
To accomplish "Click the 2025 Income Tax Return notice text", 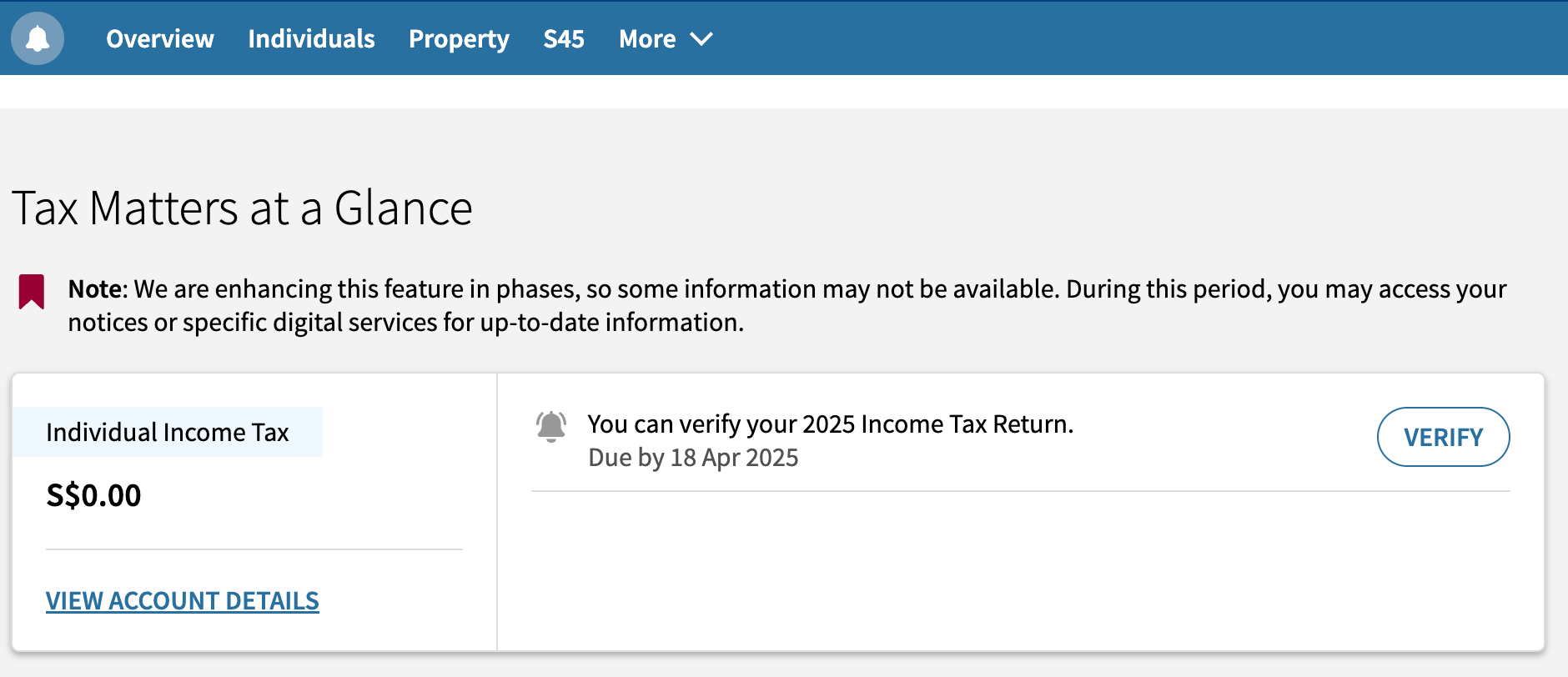I will (830, 424).
